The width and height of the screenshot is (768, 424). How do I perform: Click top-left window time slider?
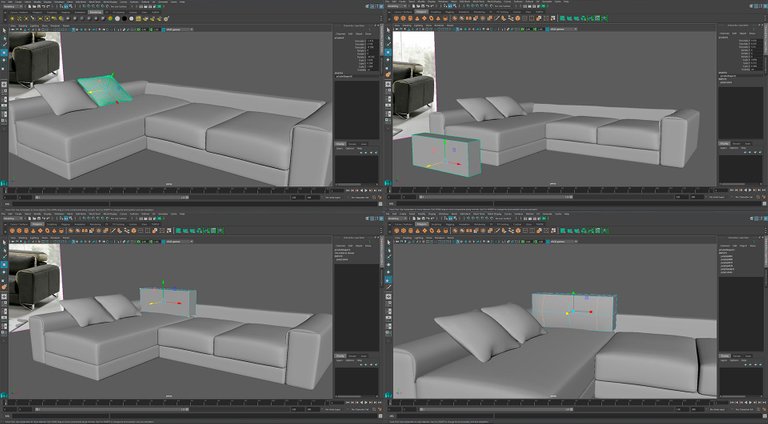pyautogui.click(x=169, y=190)
